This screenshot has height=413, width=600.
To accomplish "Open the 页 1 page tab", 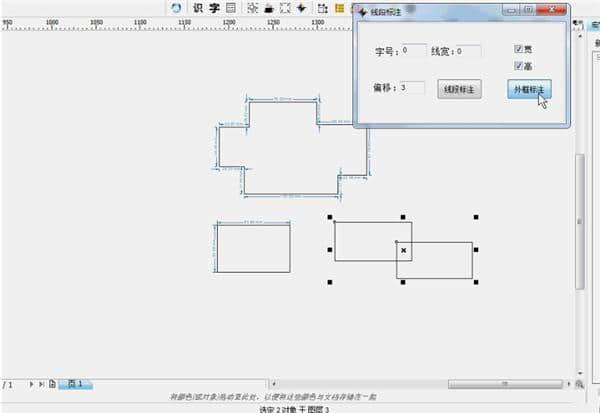I will click(x=75, y=384).
